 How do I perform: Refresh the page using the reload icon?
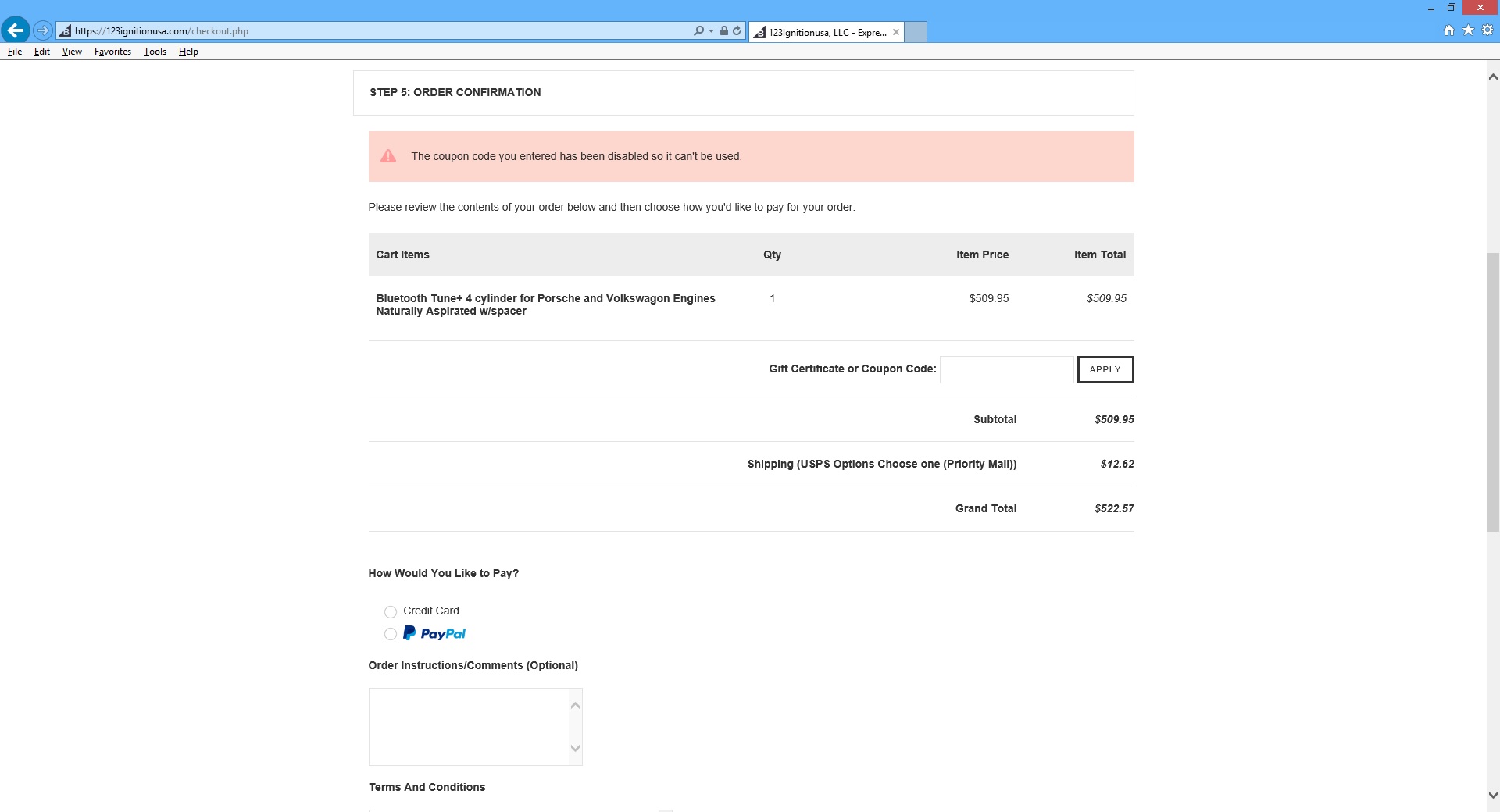737,31
